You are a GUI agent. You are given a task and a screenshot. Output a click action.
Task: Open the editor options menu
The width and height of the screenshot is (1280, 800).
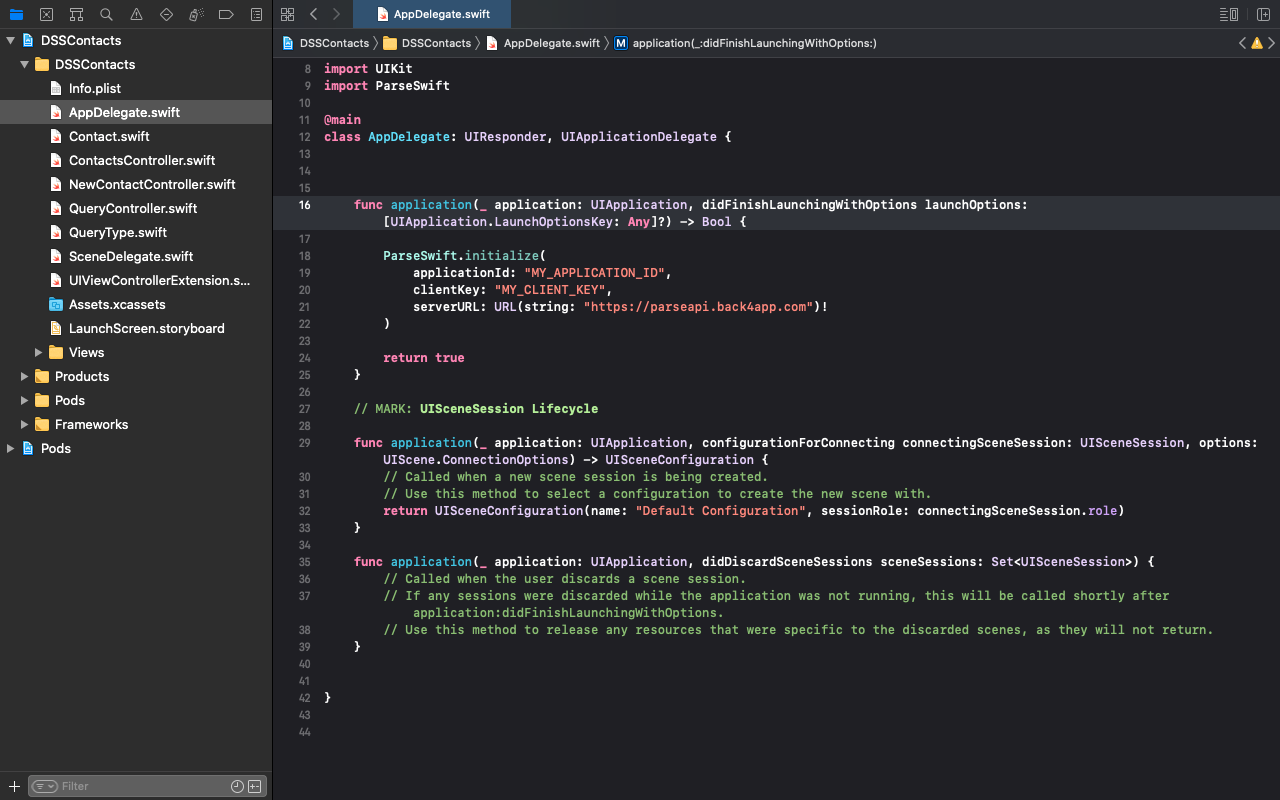coord(1229,14)
